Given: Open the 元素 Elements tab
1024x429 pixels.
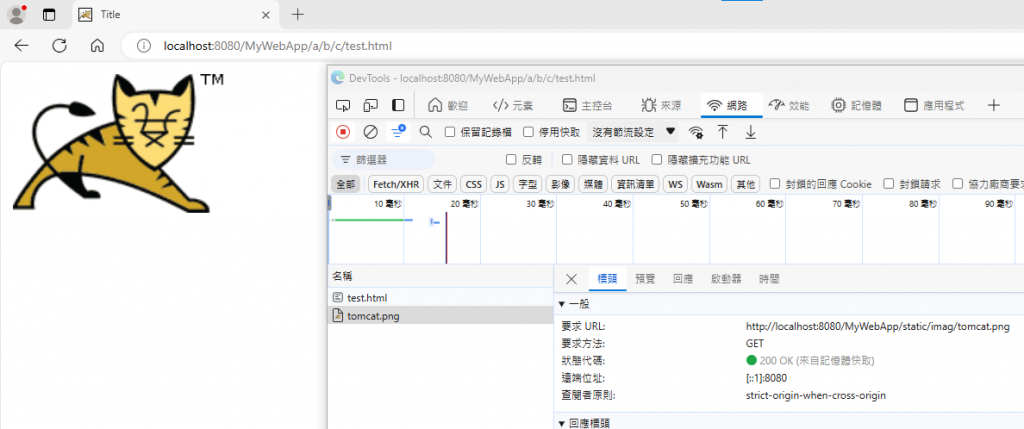Looking at the screenshot, I should coord(513,105).
